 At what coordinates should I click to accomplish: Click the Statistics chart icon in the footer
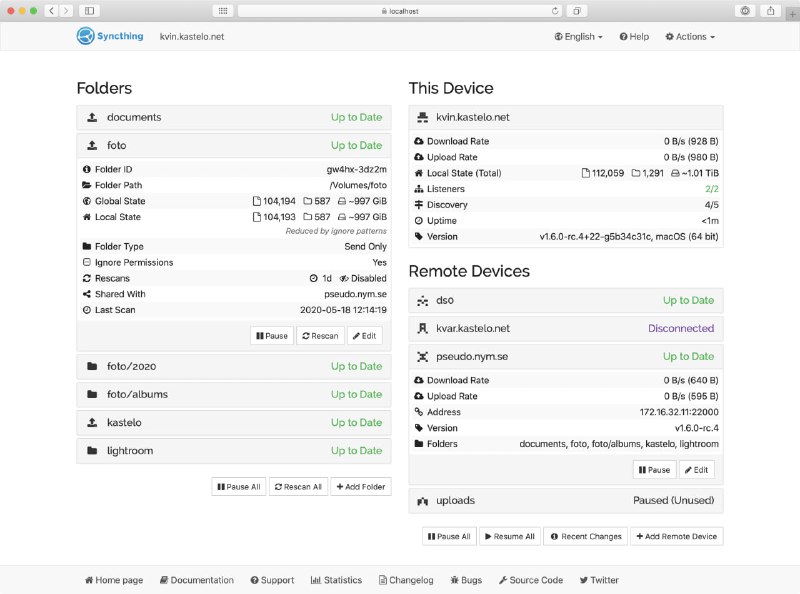319,580
